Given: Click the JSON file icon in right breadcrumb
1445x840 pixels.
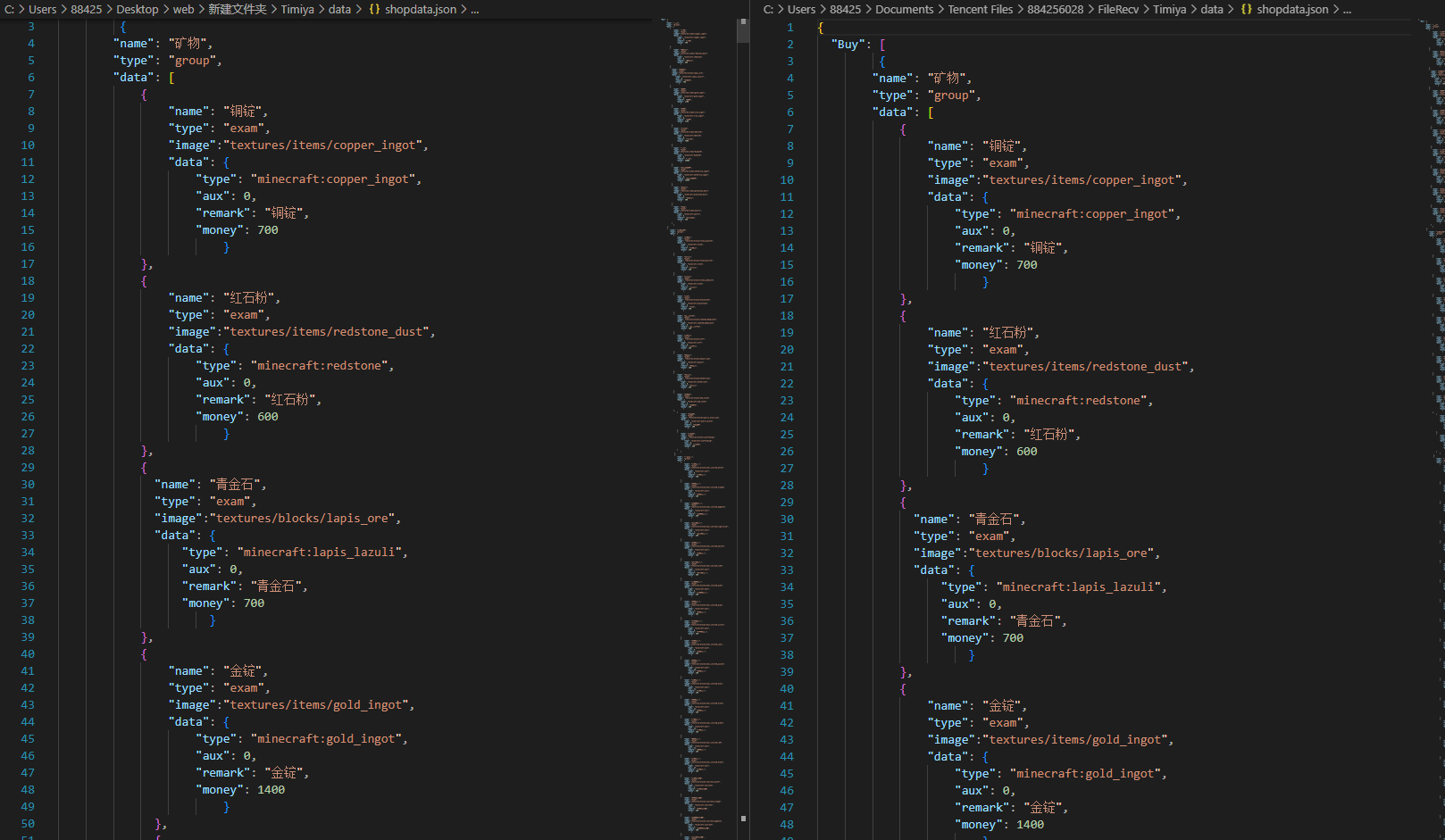Looking at the screenshot, I should 1247,9.
